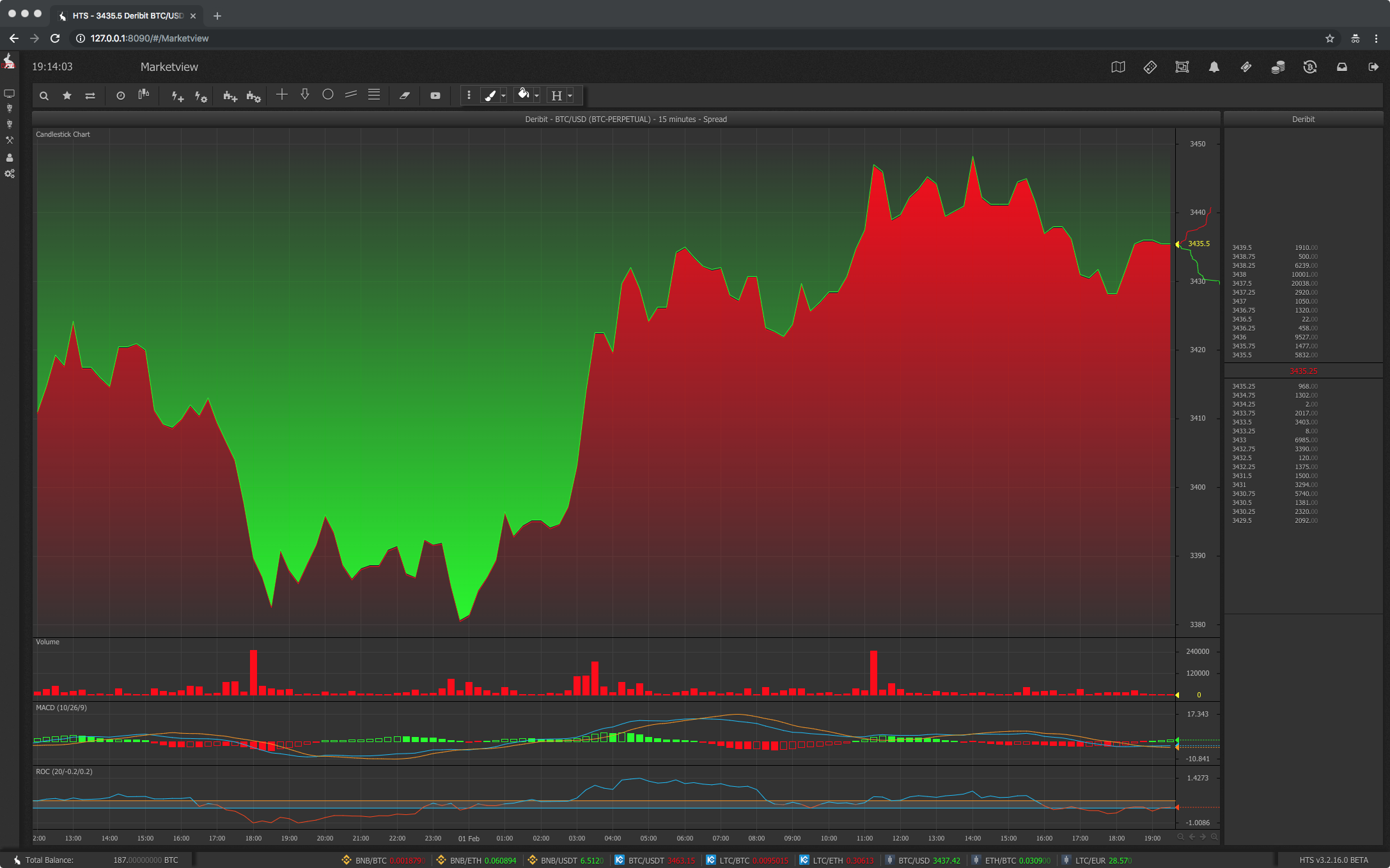
Task: Click the BTC/USD 3437.42 ticker
Action: [923, 860]
